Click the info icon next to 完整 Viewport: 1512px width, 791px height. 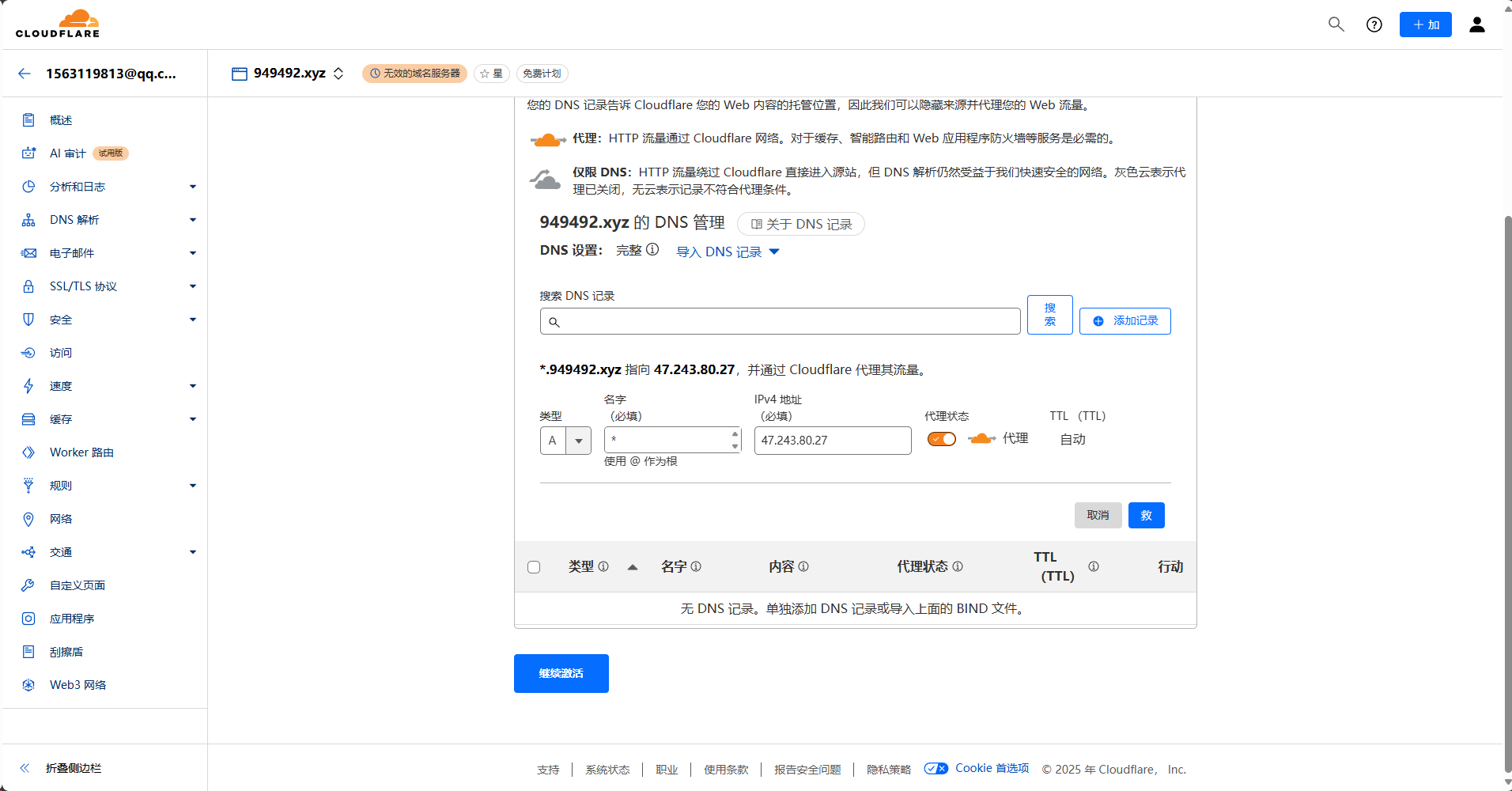[652, 249]
